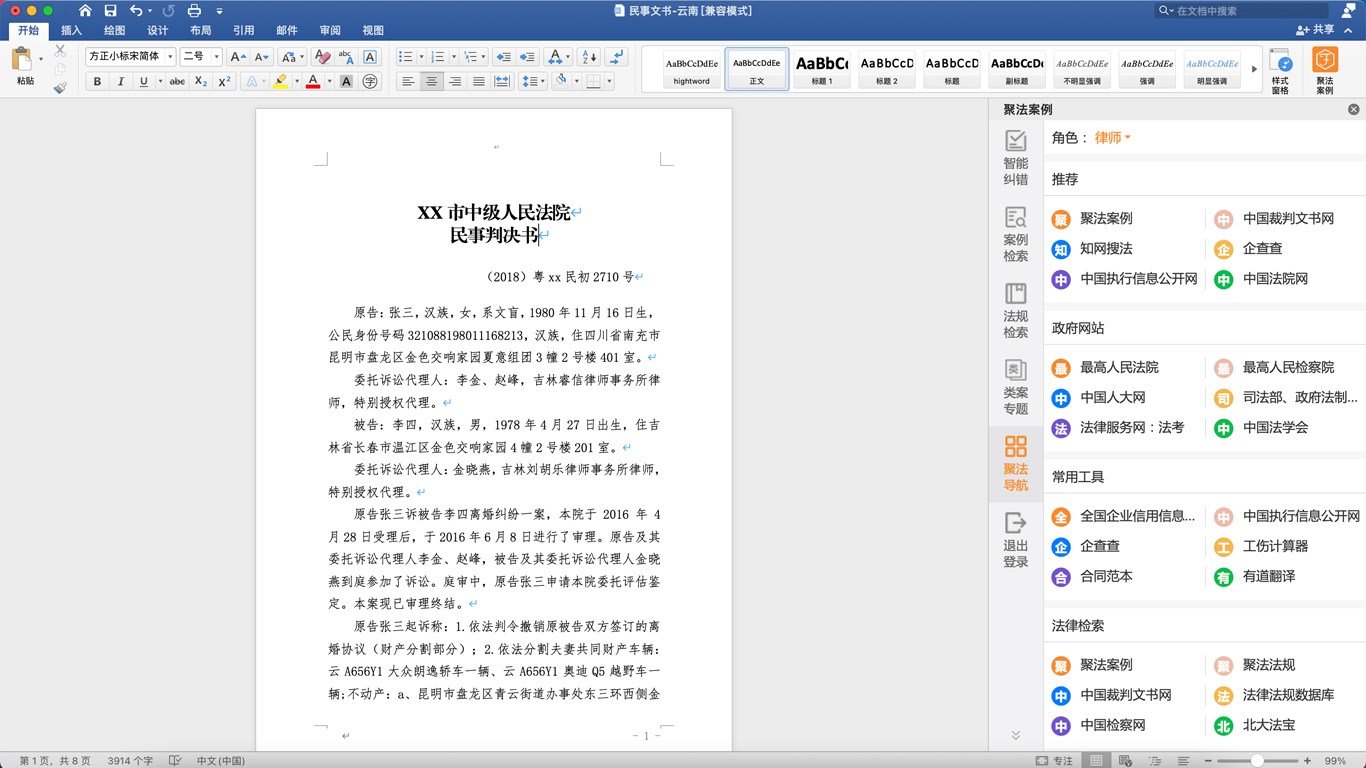Viewport: 1366px width, 768px height.
Task: Toggle Bold formatting
Action: tap(97, 82)
